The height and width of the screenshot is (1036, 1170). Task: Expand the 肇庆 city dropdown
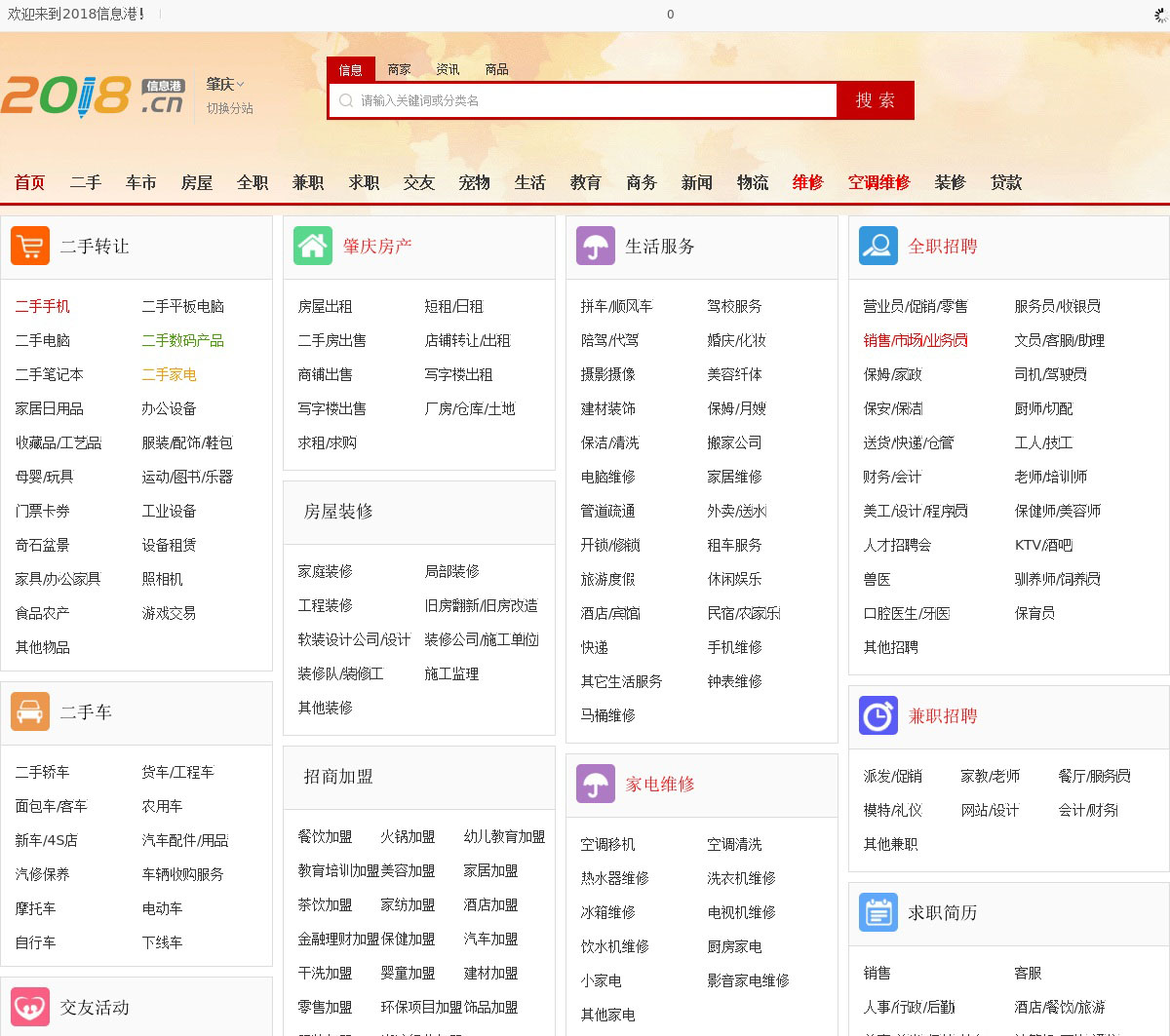[225, 85]
